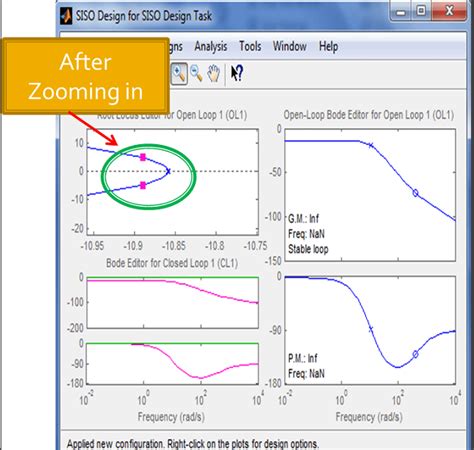Maximize the SISO Design window
474x450 pixels.
[x=421, y=11]
